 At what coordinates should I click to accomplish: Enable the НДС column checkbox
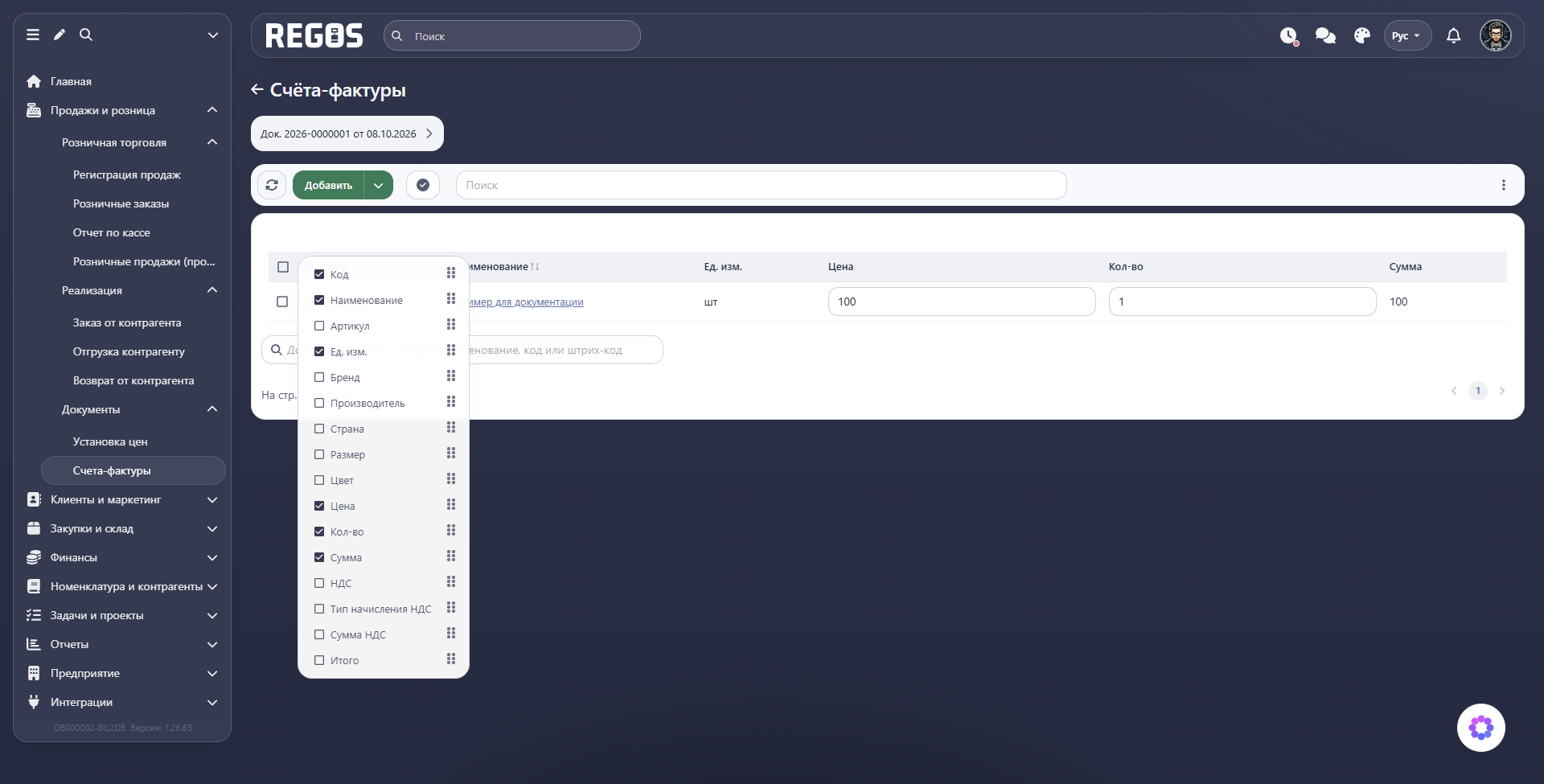point(319,583)
